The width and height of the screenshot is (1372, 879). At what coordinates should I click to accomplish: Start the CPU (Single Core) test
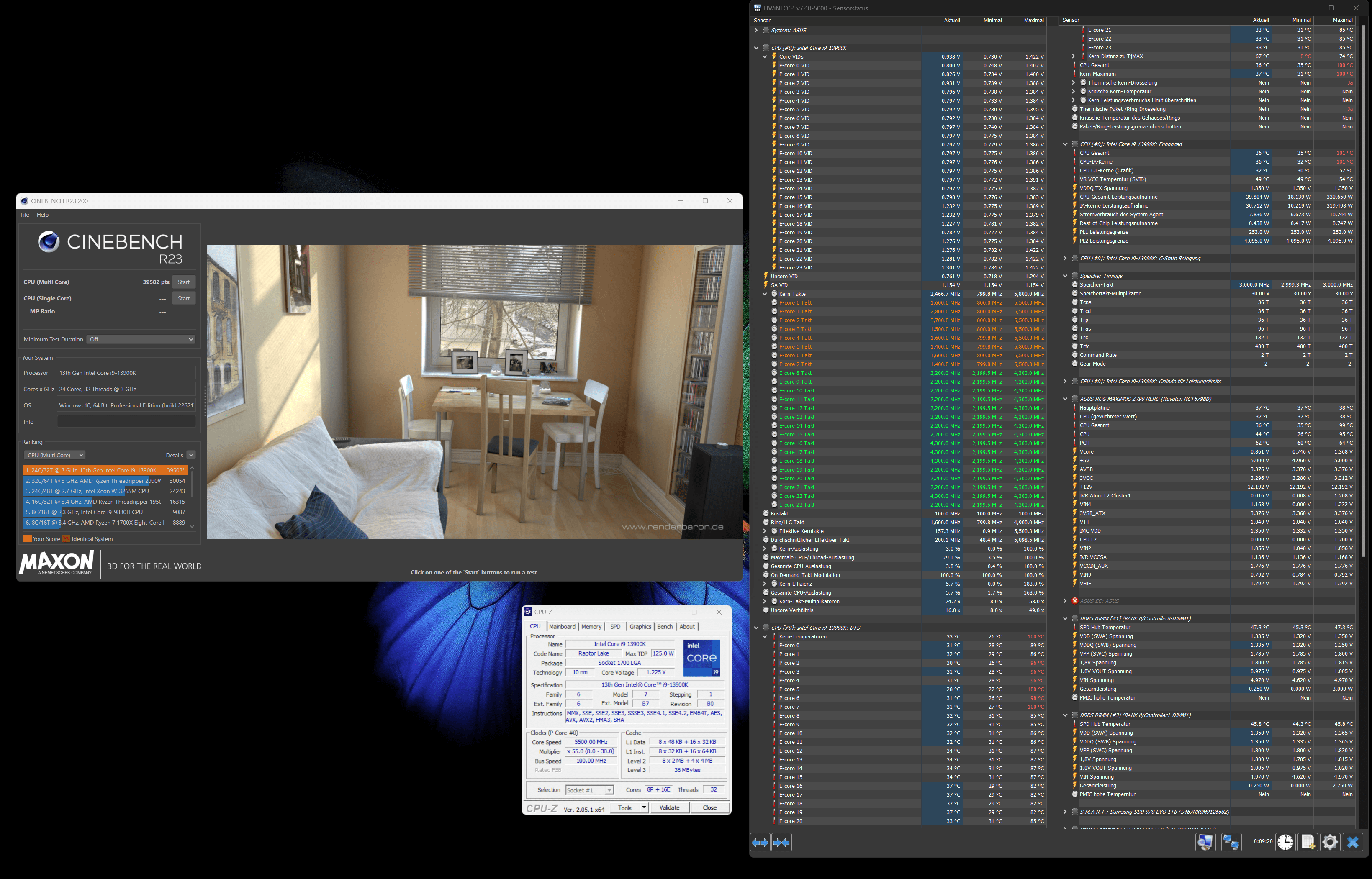[183, 298]
